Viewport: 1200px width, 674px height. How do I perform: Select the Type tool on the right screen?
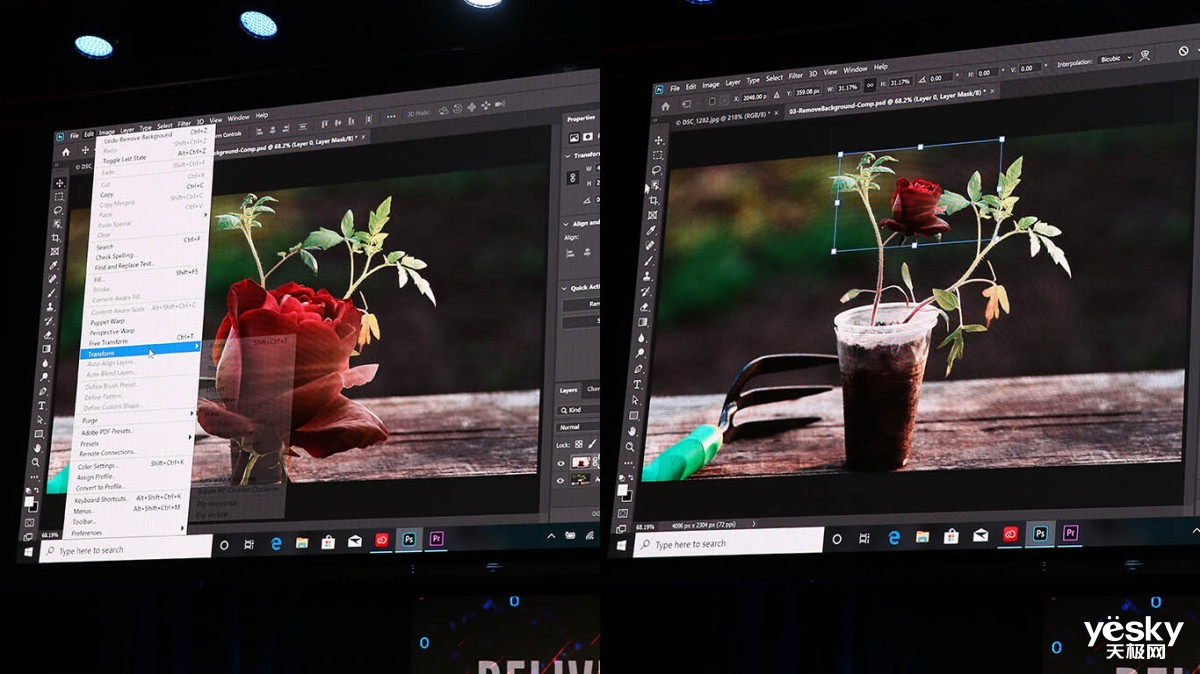coord(638,384)
